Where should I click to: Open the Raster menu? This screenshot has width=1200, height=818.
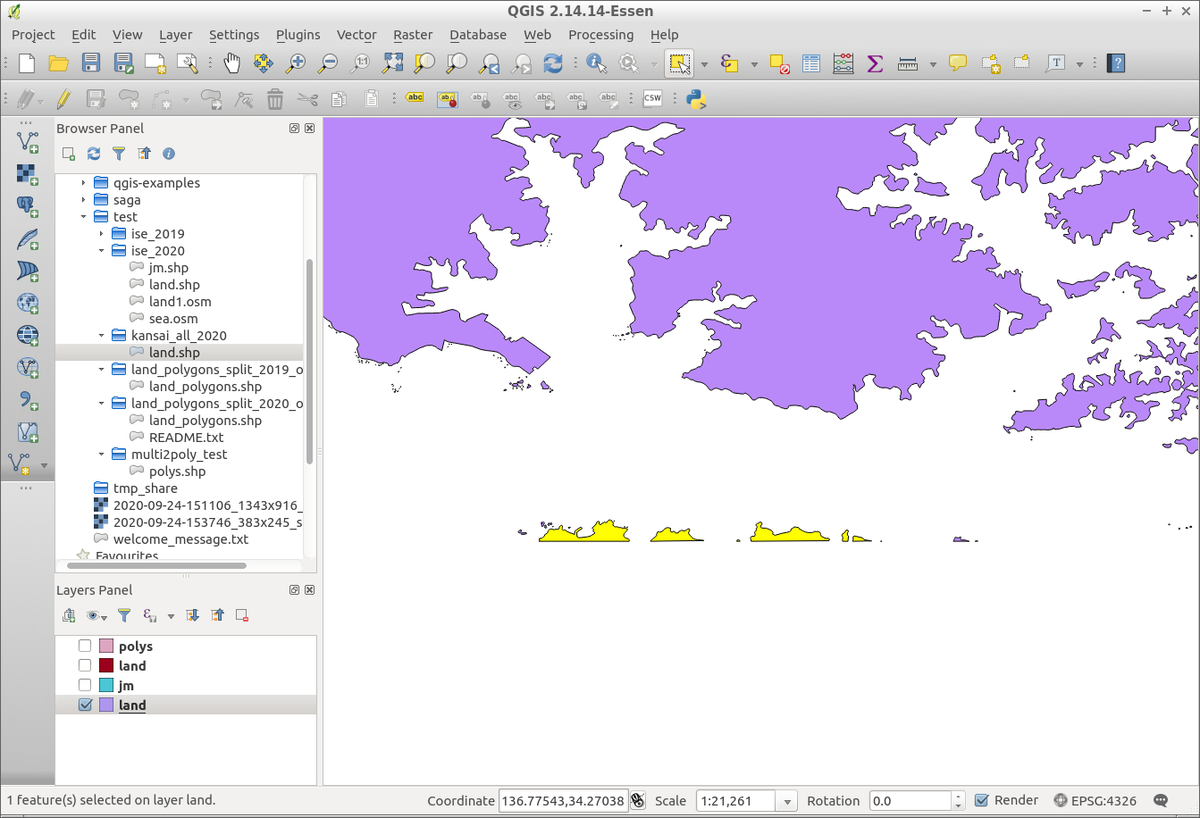(x=413, y=34)
